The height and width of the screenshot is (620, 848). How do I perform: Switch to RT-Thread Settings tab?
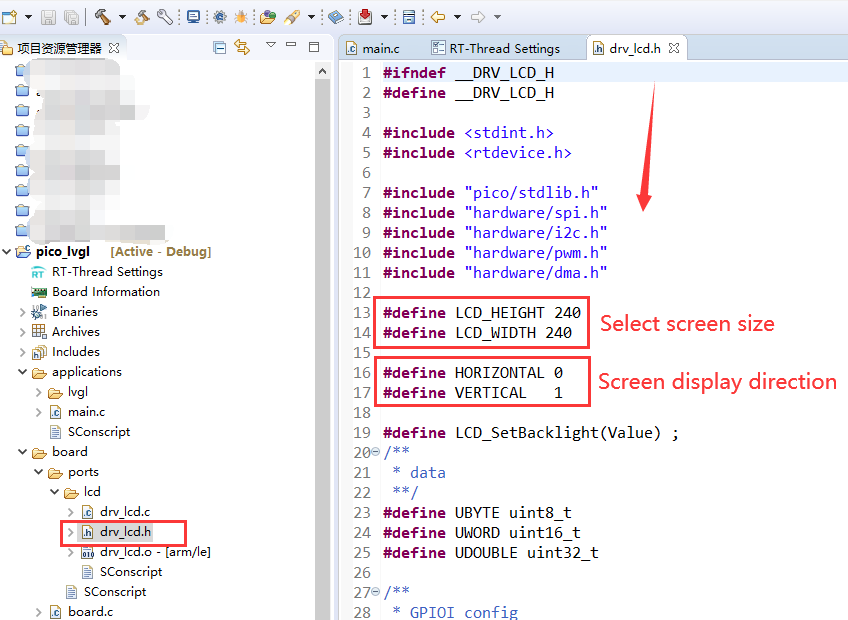504,48
